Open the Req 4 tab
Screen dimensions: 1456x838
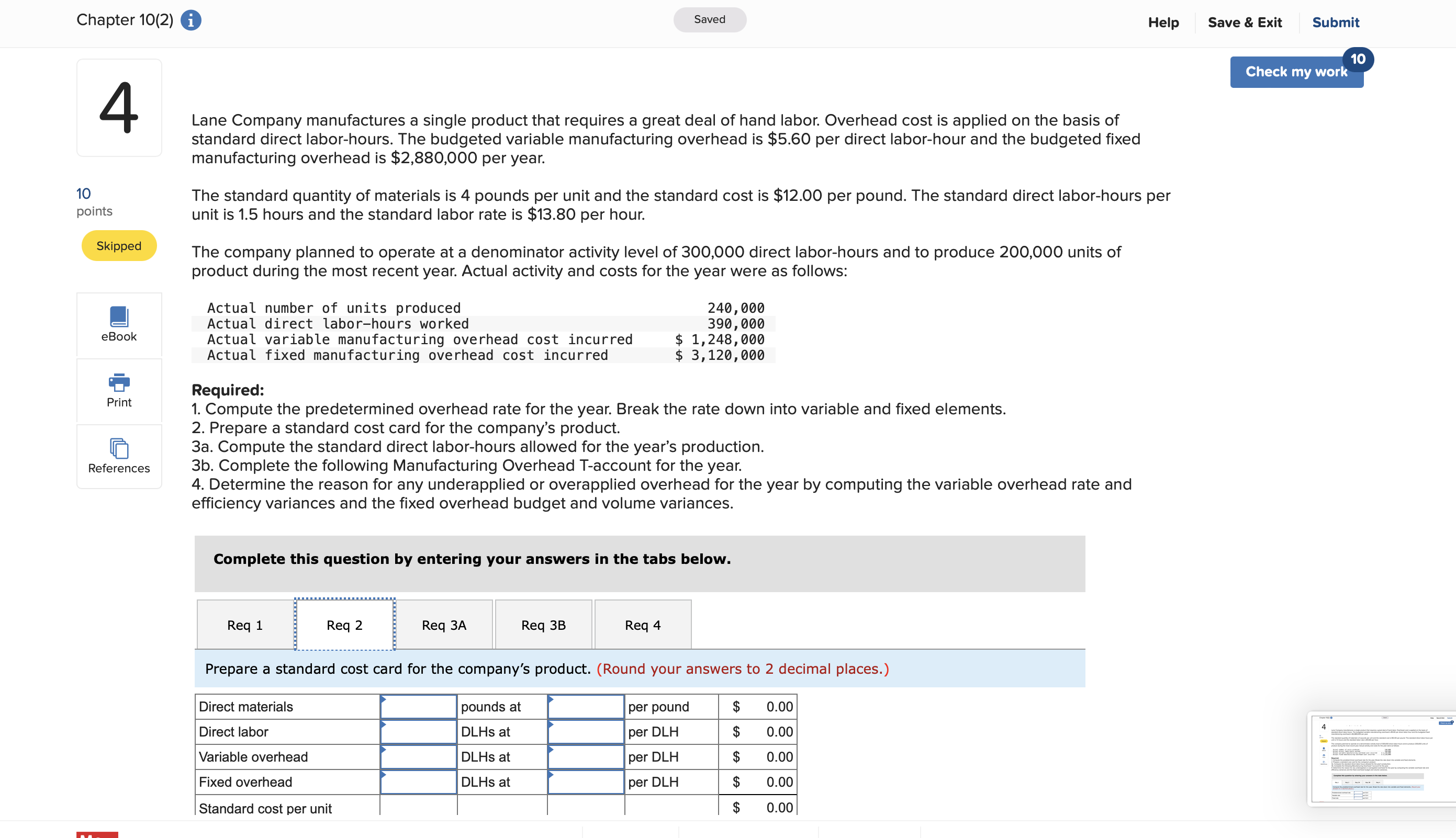tap(643, 625)
